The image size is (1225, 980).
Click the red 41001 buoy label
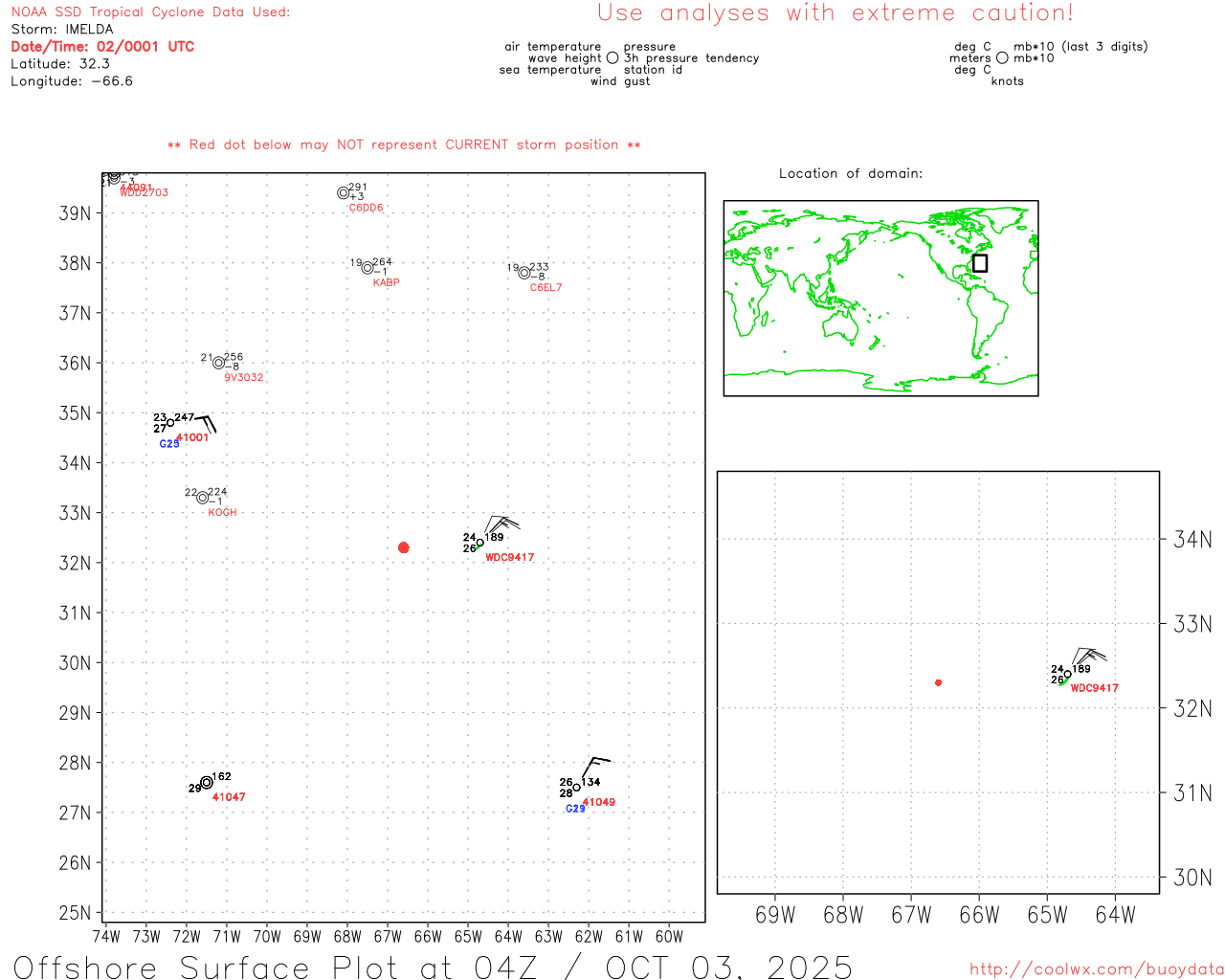tap(192, 438)
